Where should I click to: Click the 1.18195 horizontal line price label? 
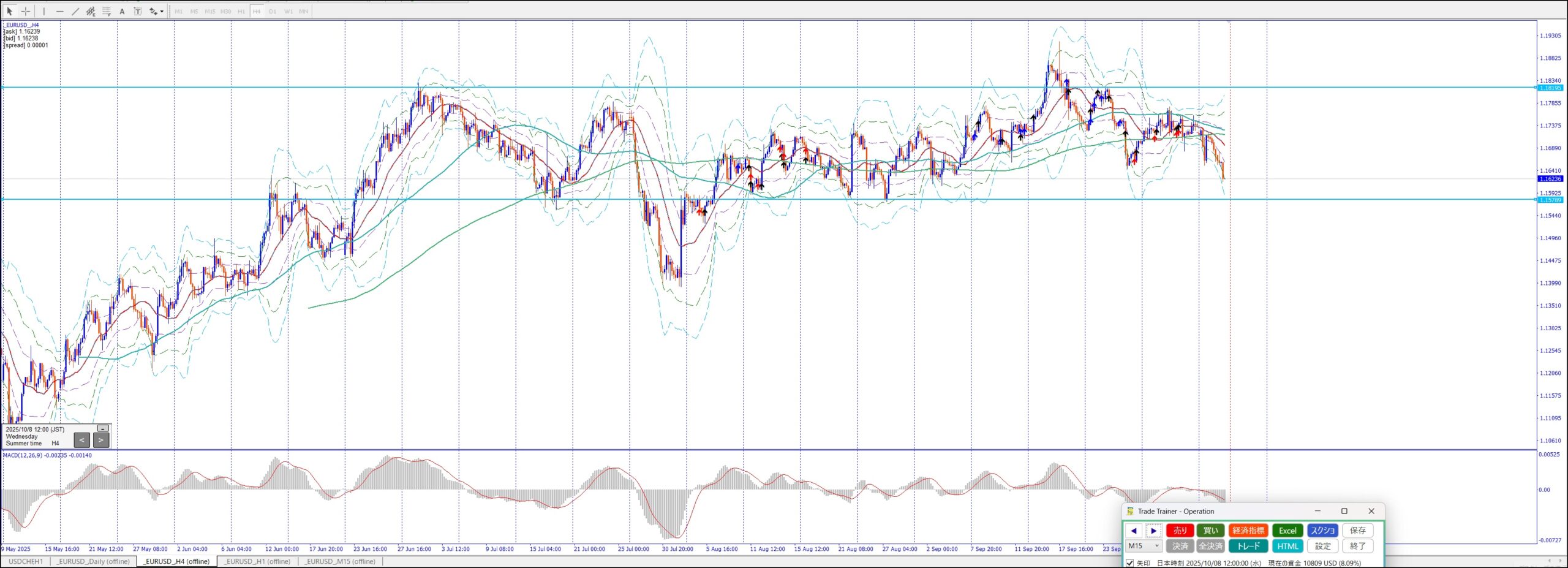coord(1550,88)
